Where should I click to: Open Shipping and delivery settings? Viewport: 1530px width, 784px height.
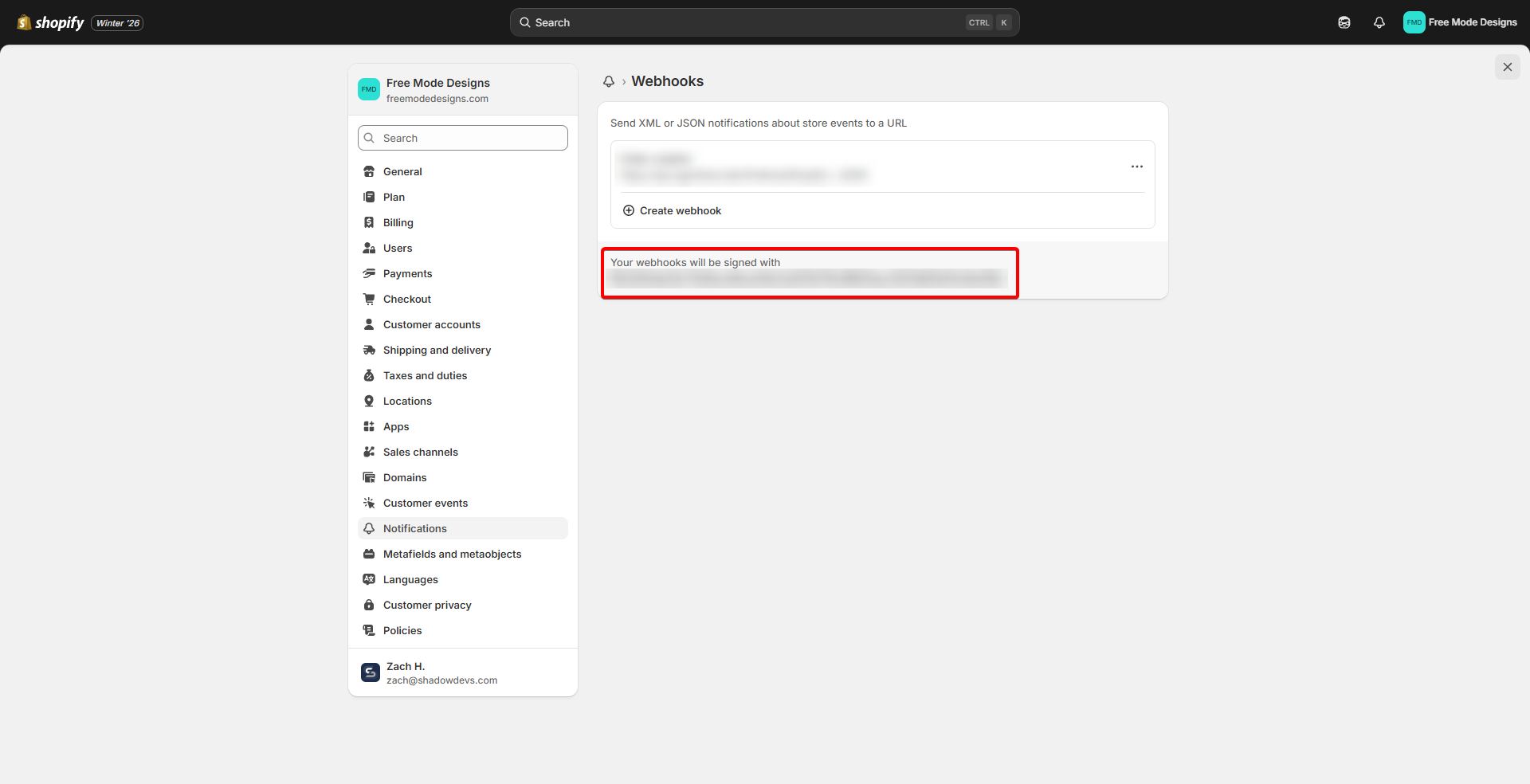(x=368, y=350)
